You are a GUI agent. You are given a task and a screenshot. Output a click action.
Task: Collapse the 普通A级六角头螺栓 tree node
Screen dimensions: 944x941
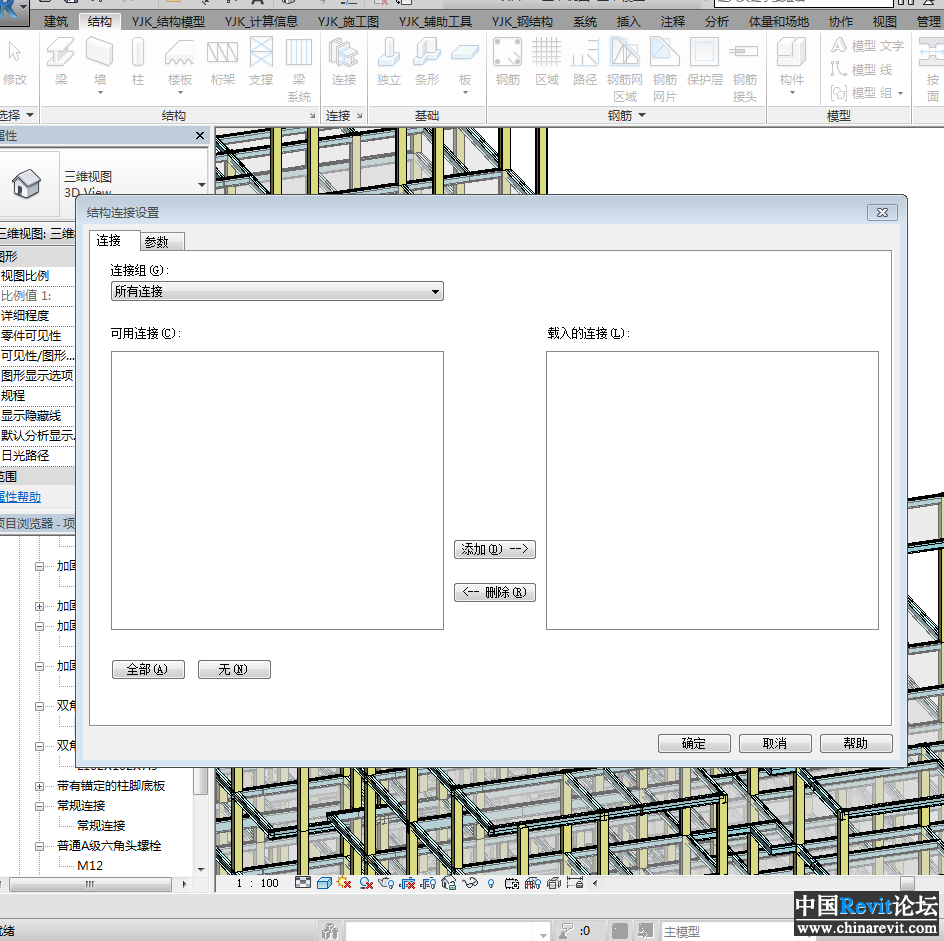[39, 846]
